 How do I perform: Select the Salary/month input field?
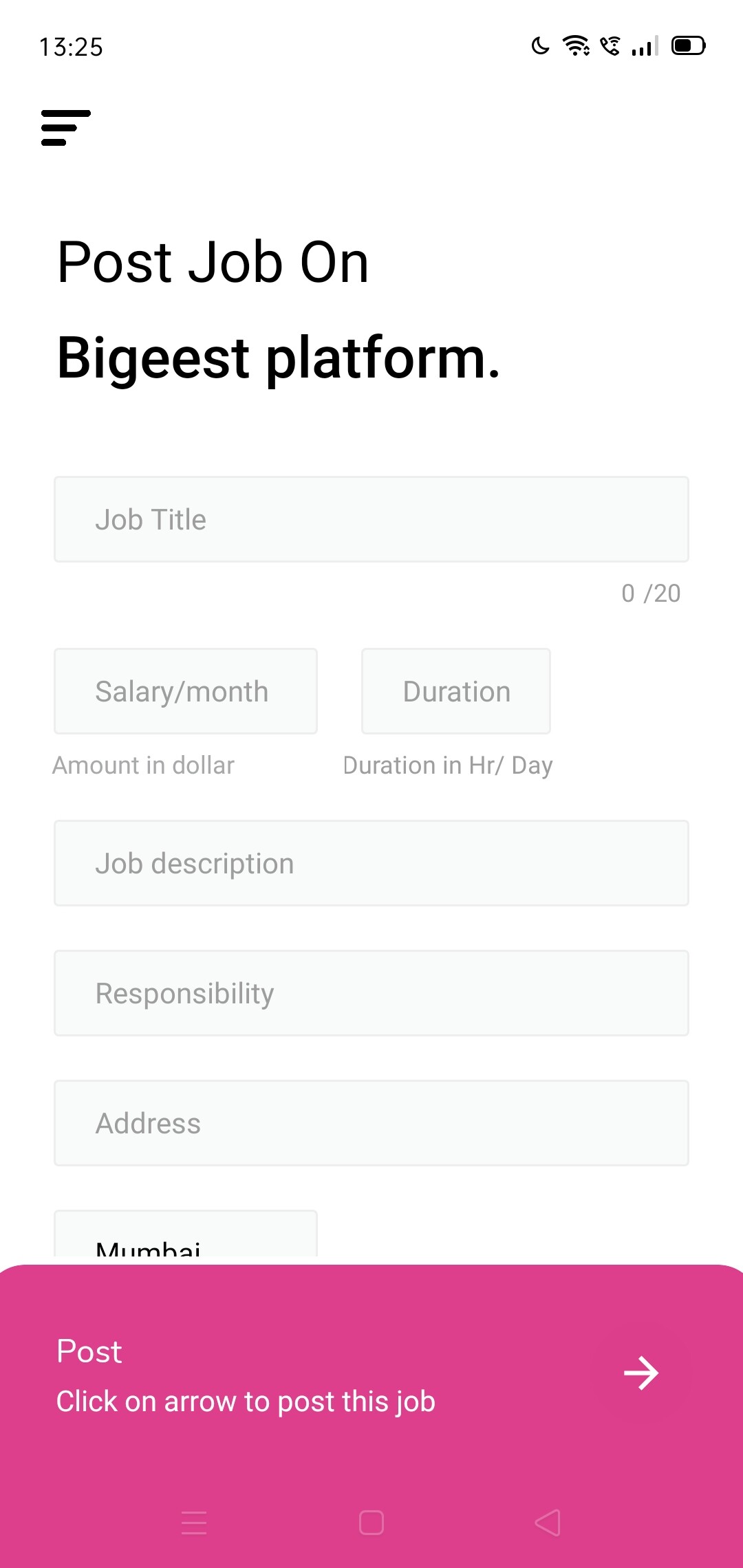click(x=186, y=691)
